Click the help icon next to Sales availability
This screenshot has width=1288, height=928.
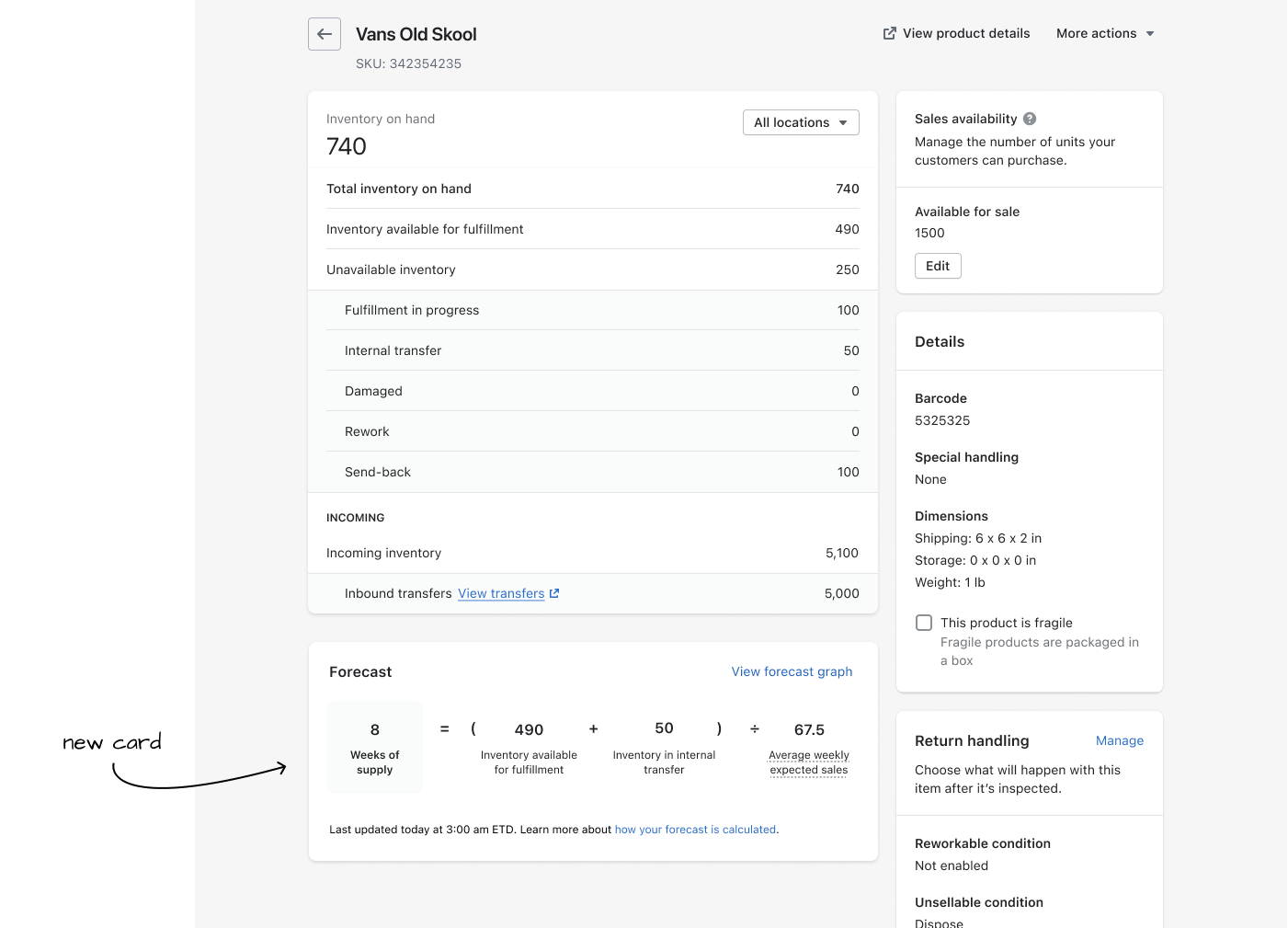coord(1030,119)
